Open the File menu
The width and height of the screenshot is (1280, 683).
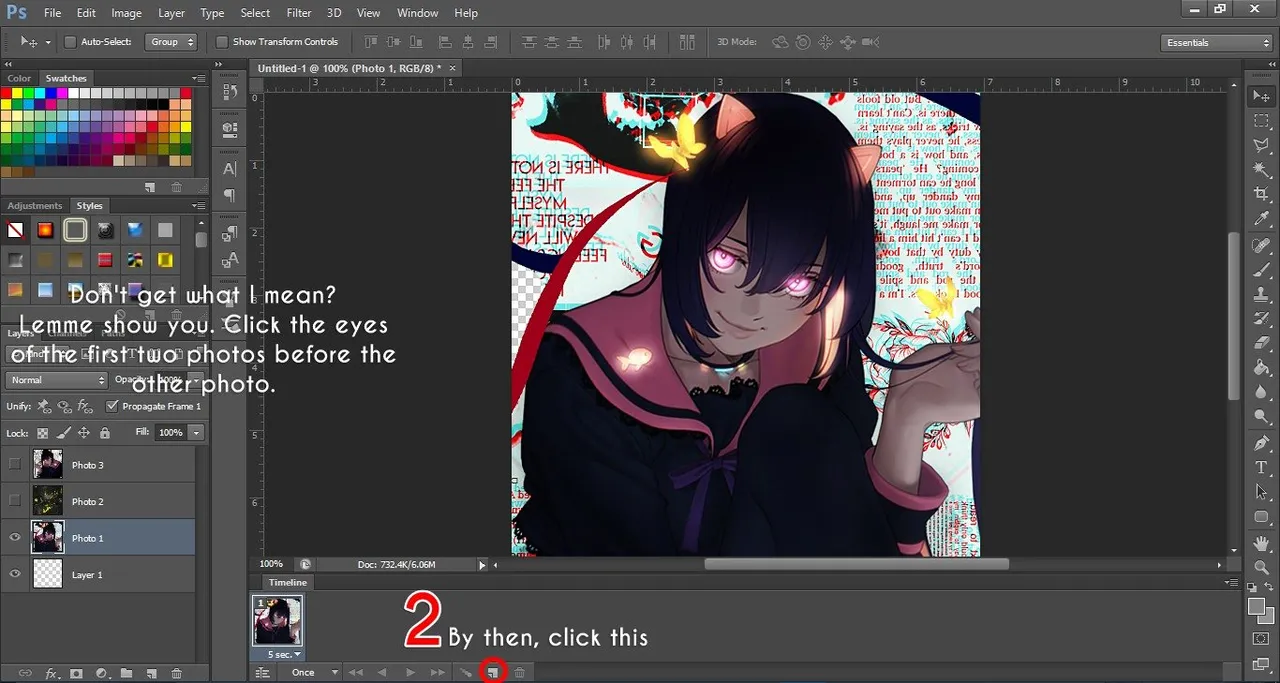pyautogui.click(x=52, y=13)
